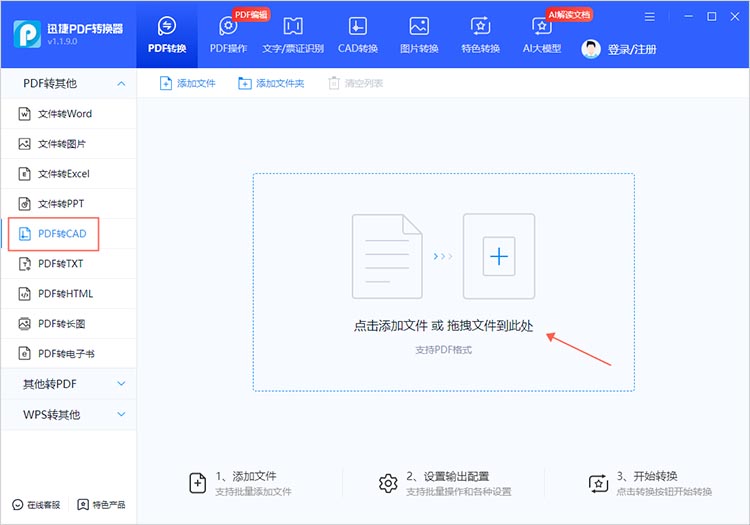Image resolution: width=750 pixels, height=525 pixels.
Task: Click the Word file icon
Action: [24, 114]
